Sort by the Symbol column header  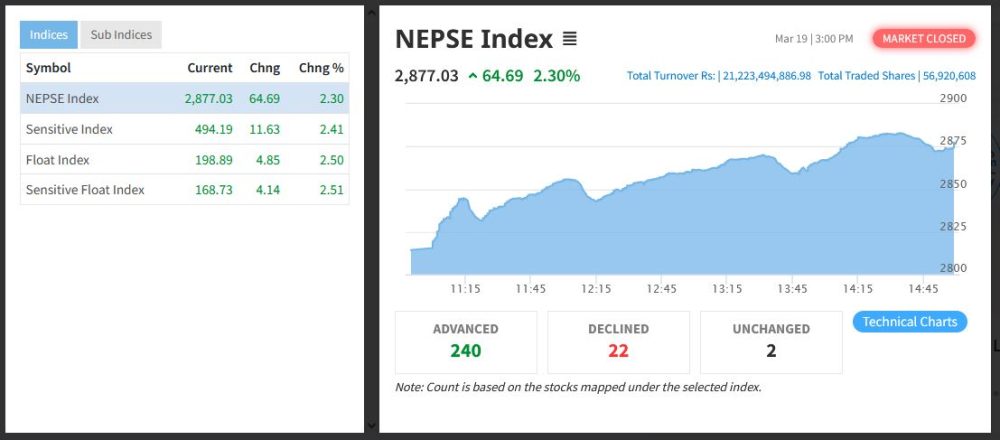[x=48, y=68]
